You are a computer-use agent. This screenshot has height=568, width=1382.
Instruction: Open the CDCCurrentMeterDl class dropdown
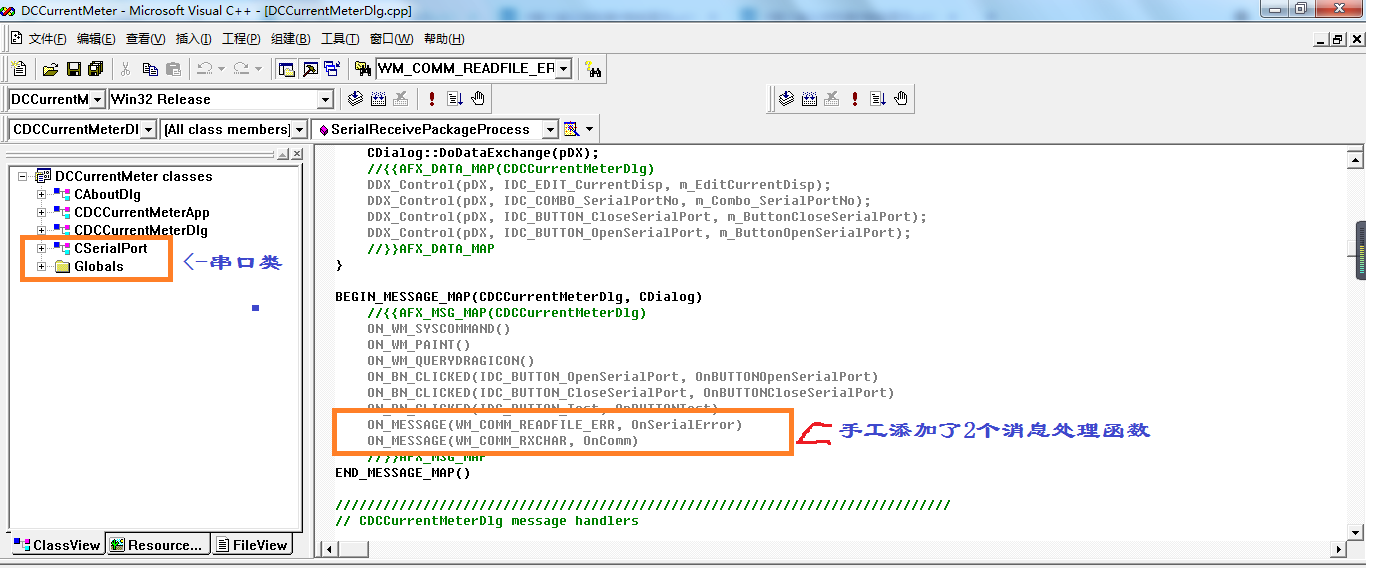pos(149,129)
